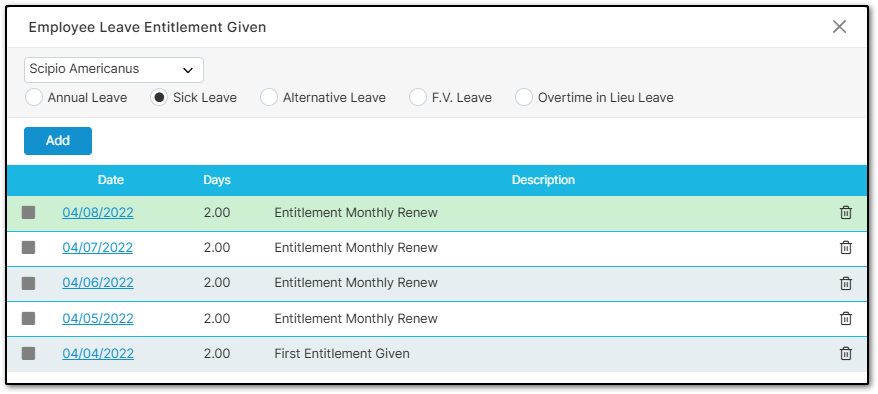
Task: Switch to F.V. Leave type
Action: tap(418, 97)
